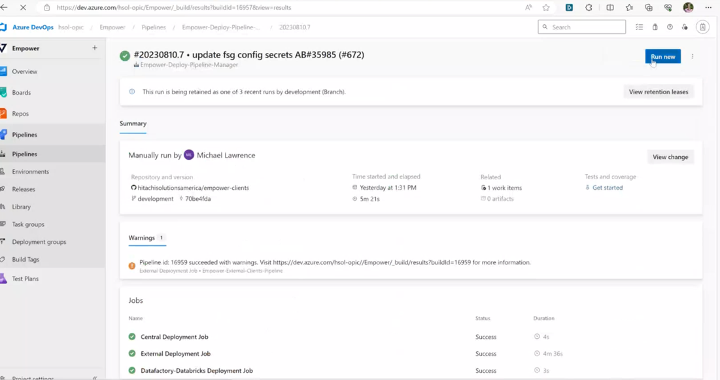Open the browser Collections icon
Screen dimensions: 720x380
pos(648,7)
